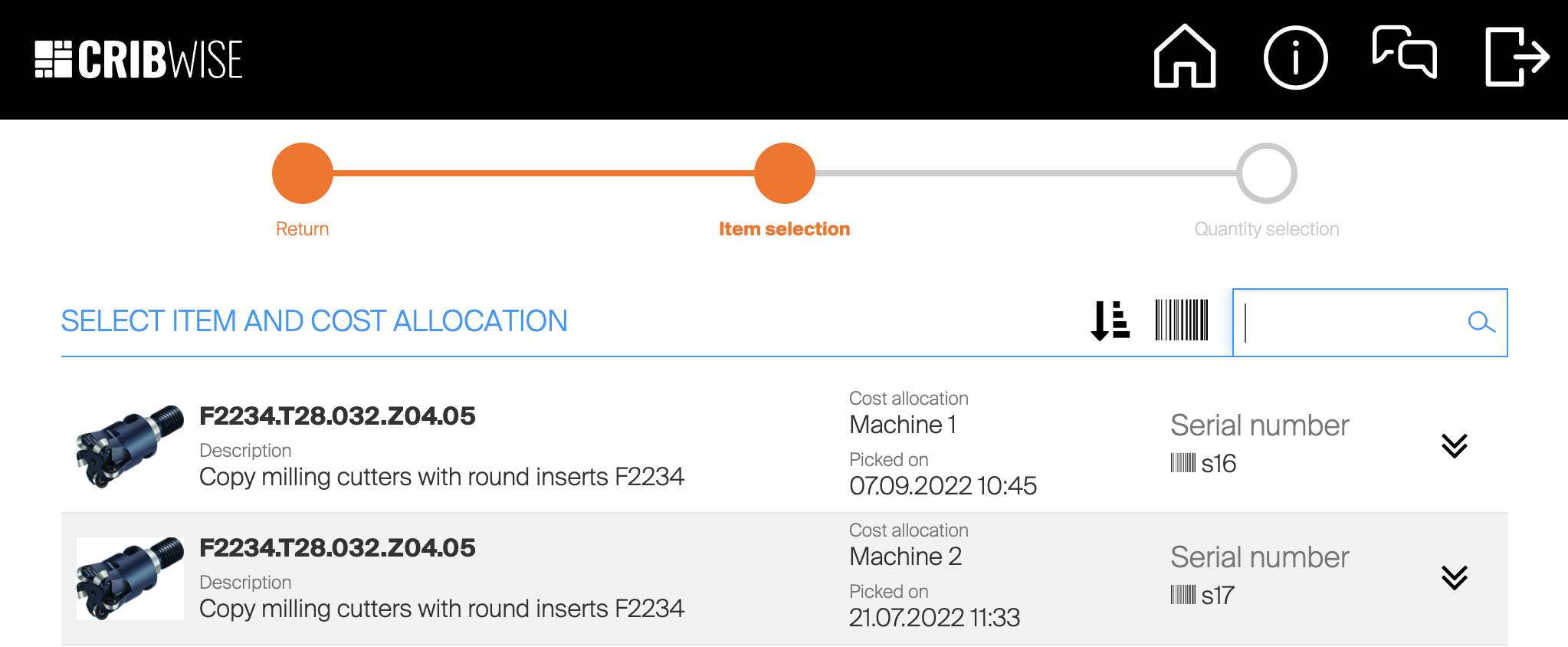
Task: Expand the Machine 2 item row
Action: pyautogui.click(x=1454, y=577)
